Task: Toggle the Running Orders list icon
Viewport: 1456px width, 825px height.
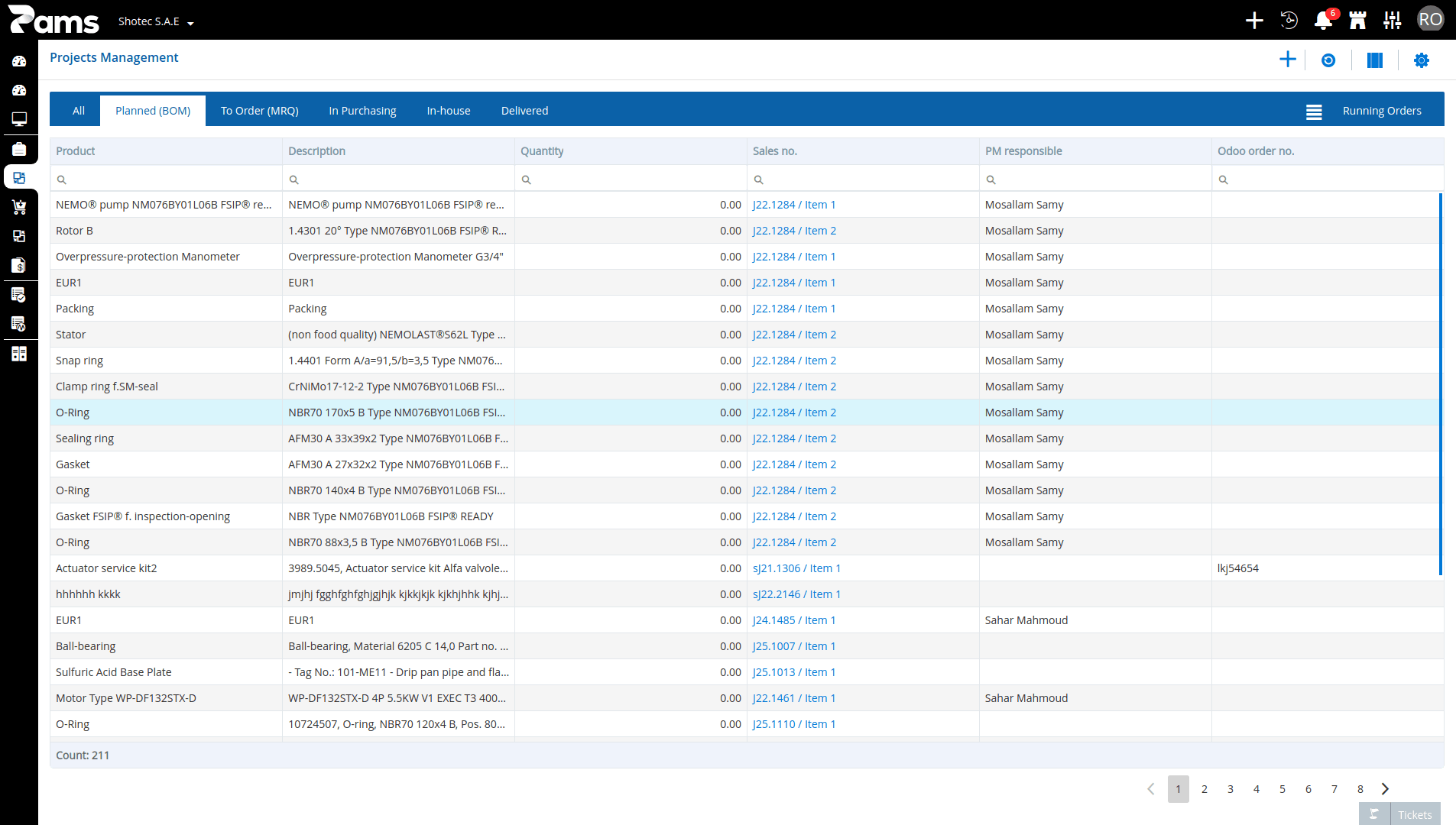Action: 1314,112
